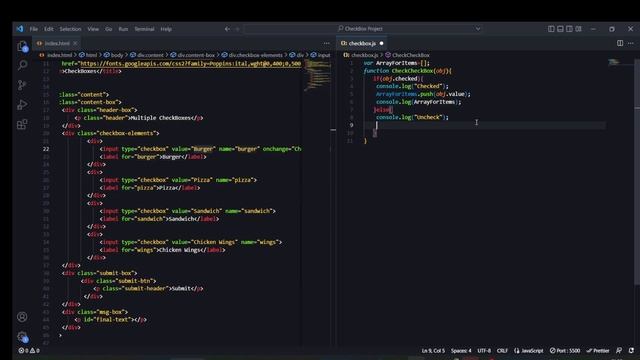Click the var ArrayForItems declaration line
This screenshot has height=360, width=640.
coord(396,63)
